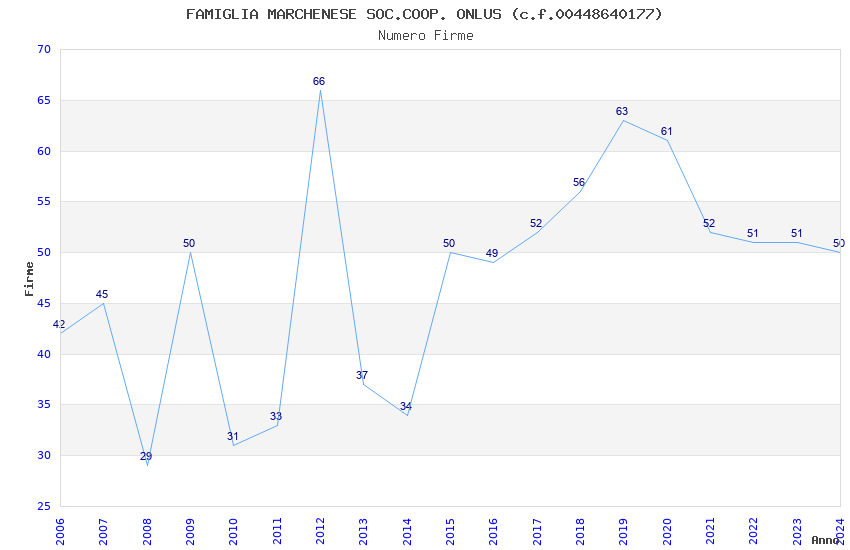
Task: Click the x-axis year 2010
Action: click(234, 532)
